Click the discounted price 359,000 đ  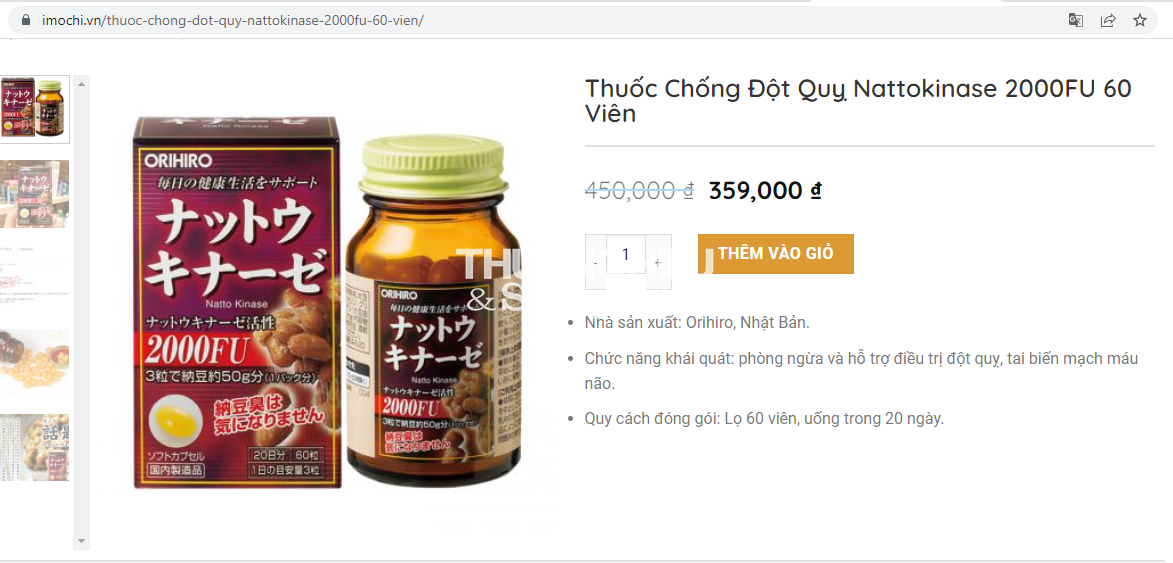pos(765,191)
